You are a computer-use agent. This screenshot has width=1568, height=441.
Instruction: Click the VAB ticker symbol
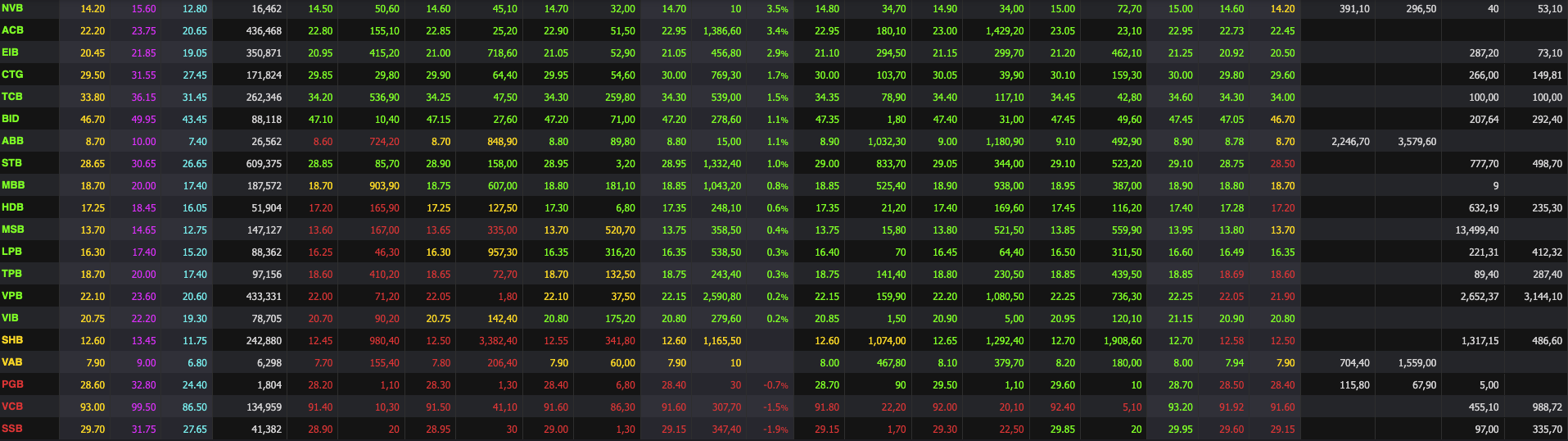pyautogui.click(x=12, y=362)
